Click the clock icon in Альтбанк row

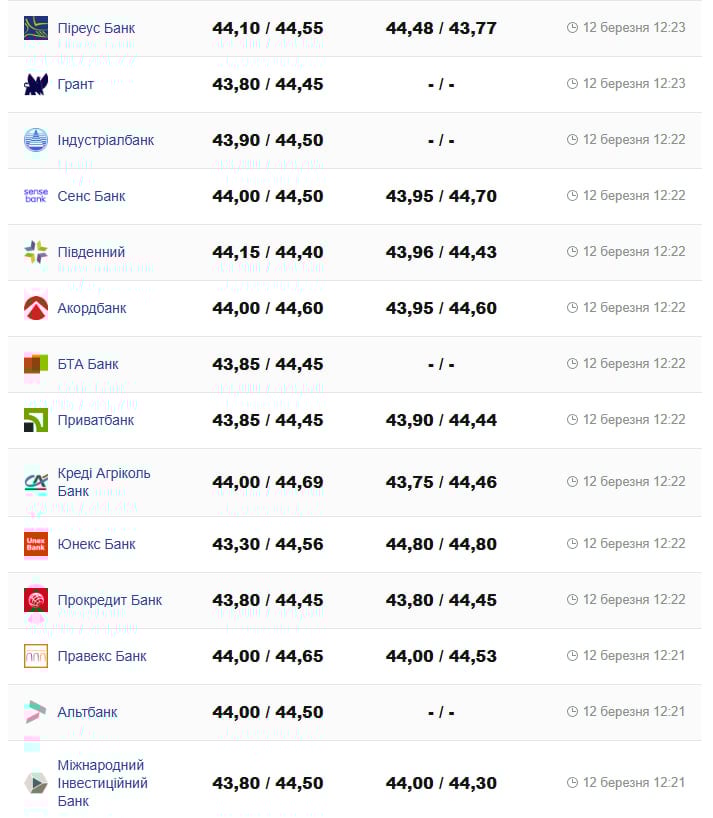(x=572, y=712)
